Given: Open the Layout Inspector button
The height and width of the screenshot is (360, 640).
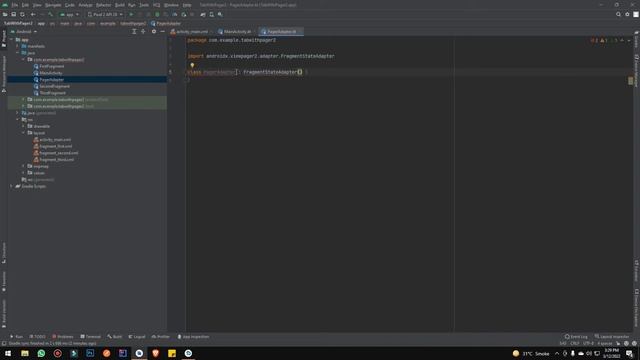Looking at the screenshot, I should pos(612,337).
